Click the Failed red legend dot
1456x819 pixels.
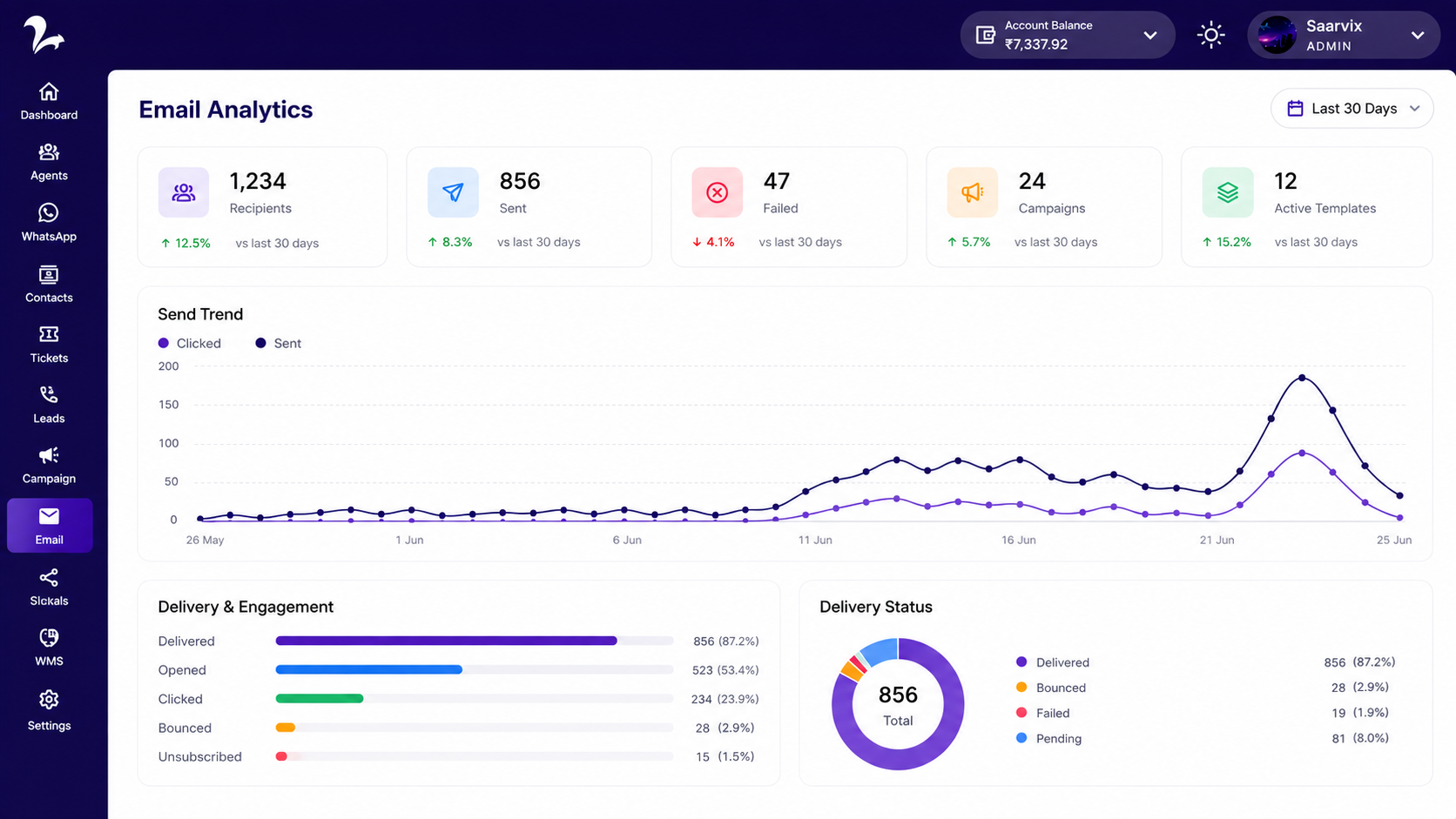tap(1021, 713)
